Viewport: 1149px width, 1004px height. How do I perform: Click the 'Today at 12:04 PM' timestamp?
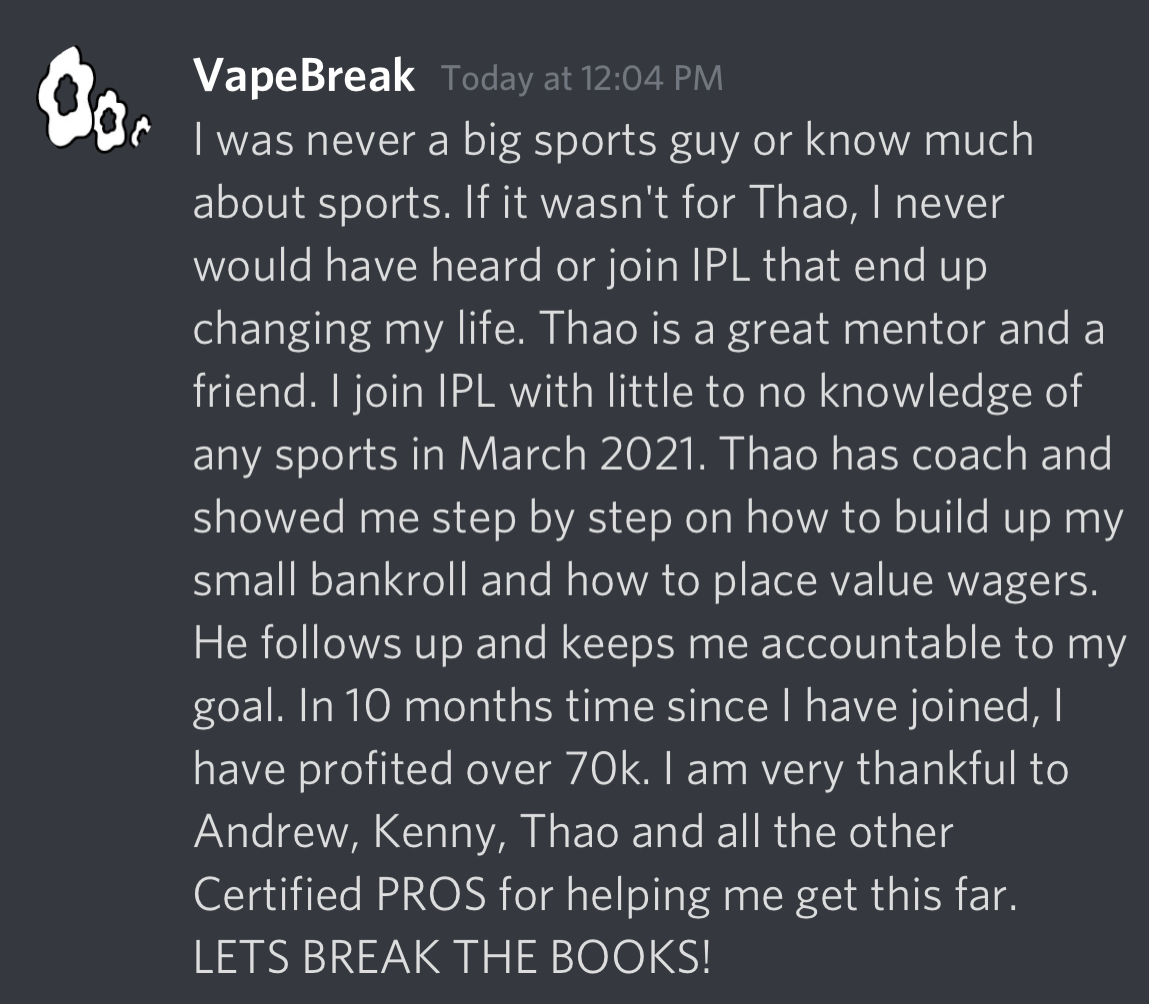(583, 78)
